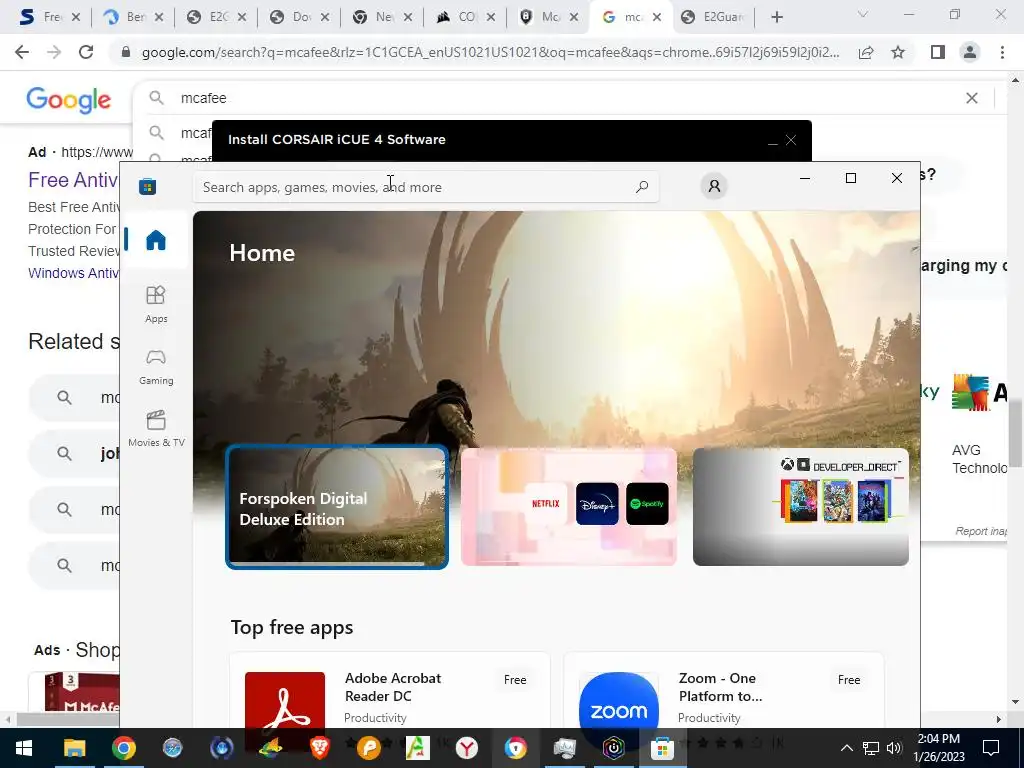
Task: Open the Netflix Disney+ Spotify promo card
Action: point(569,507)
